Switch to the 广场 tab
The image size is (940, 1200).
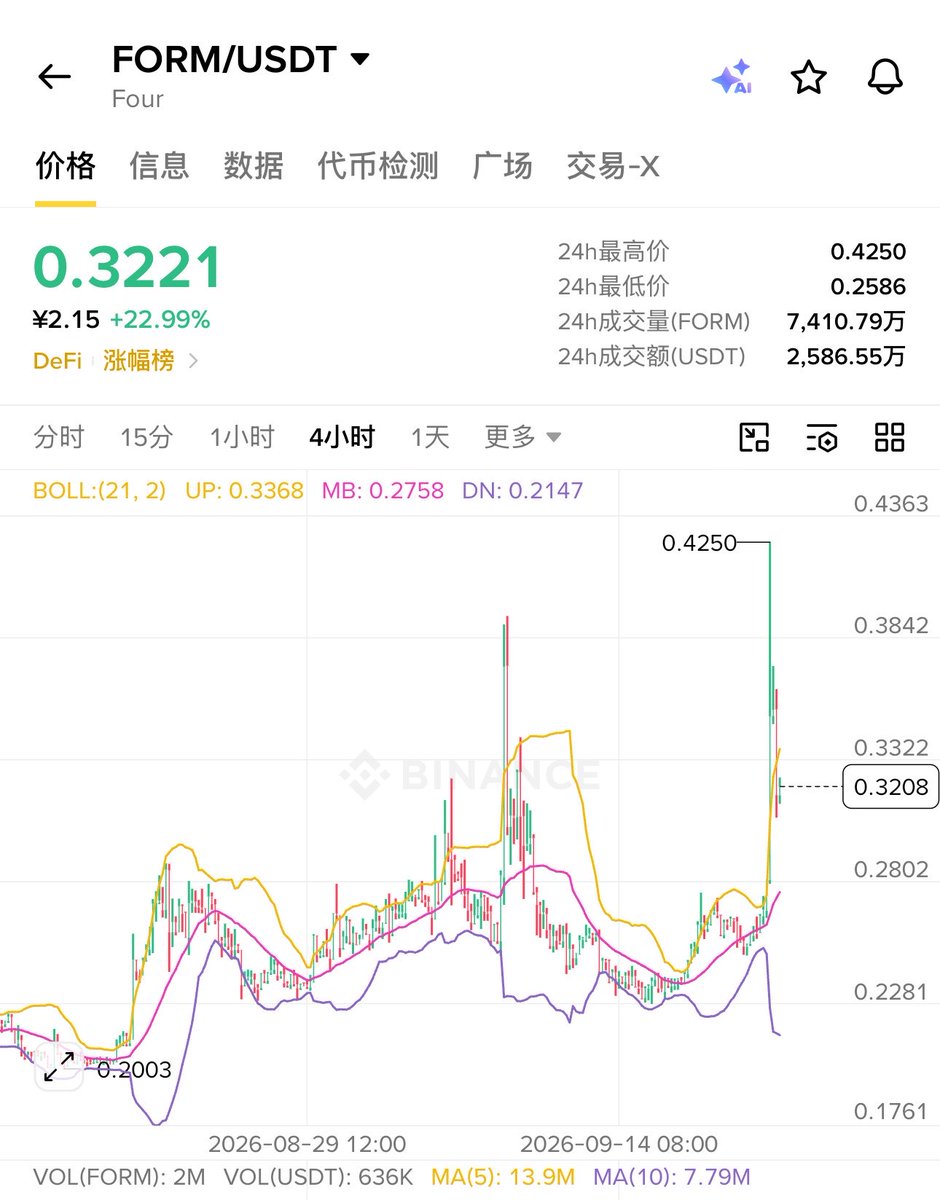point(503,166)
